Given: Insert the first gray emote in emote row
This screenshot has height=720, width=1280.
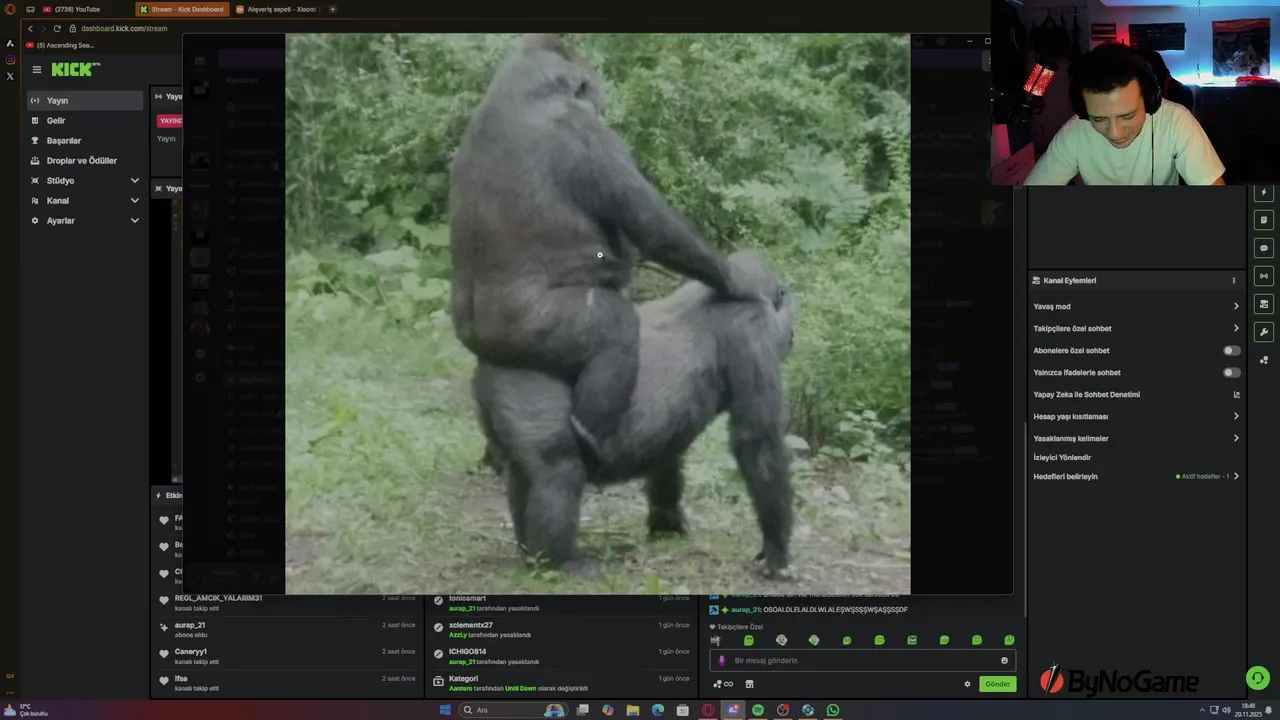Looking at the screenshot, I should (x=715, y=640).
